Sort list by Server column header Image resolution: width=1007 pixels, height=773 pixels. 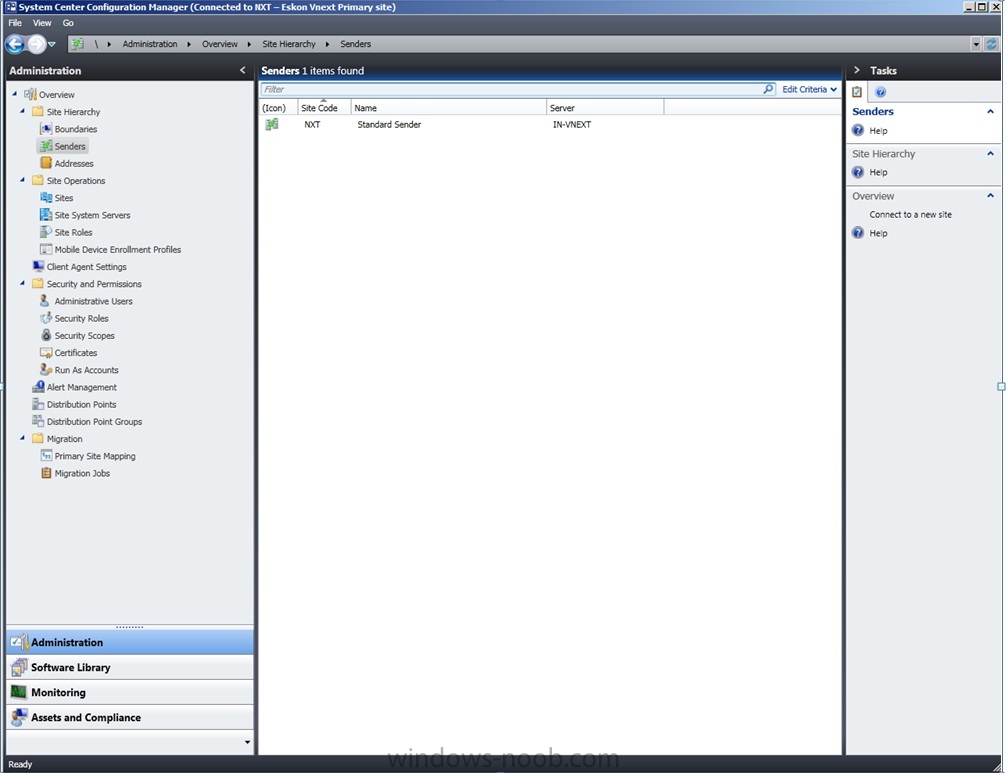(x=605, y=108)
